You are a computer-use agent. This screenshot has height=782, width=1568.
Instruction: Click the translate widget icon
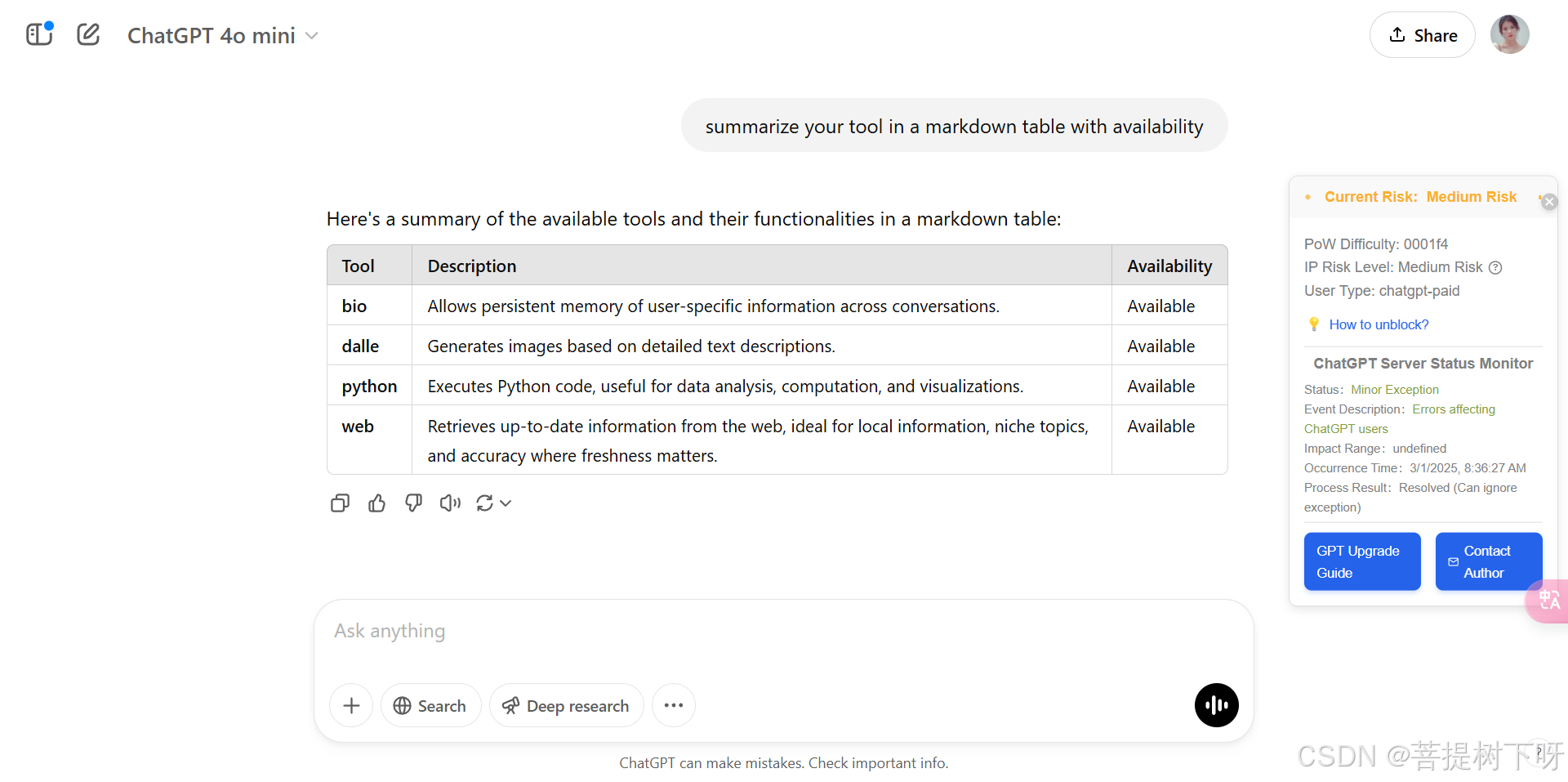click(x=1548, y=601)
